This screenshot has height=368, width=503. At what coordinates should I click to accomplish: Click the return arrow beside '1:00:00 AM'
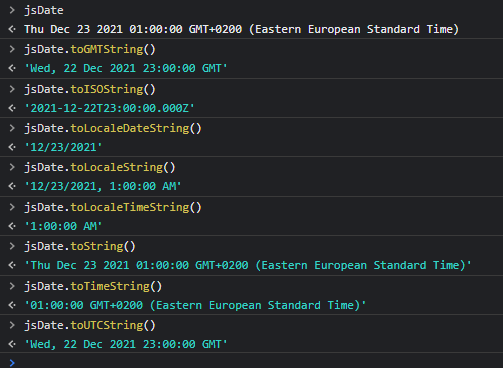(x=12, y=226)
